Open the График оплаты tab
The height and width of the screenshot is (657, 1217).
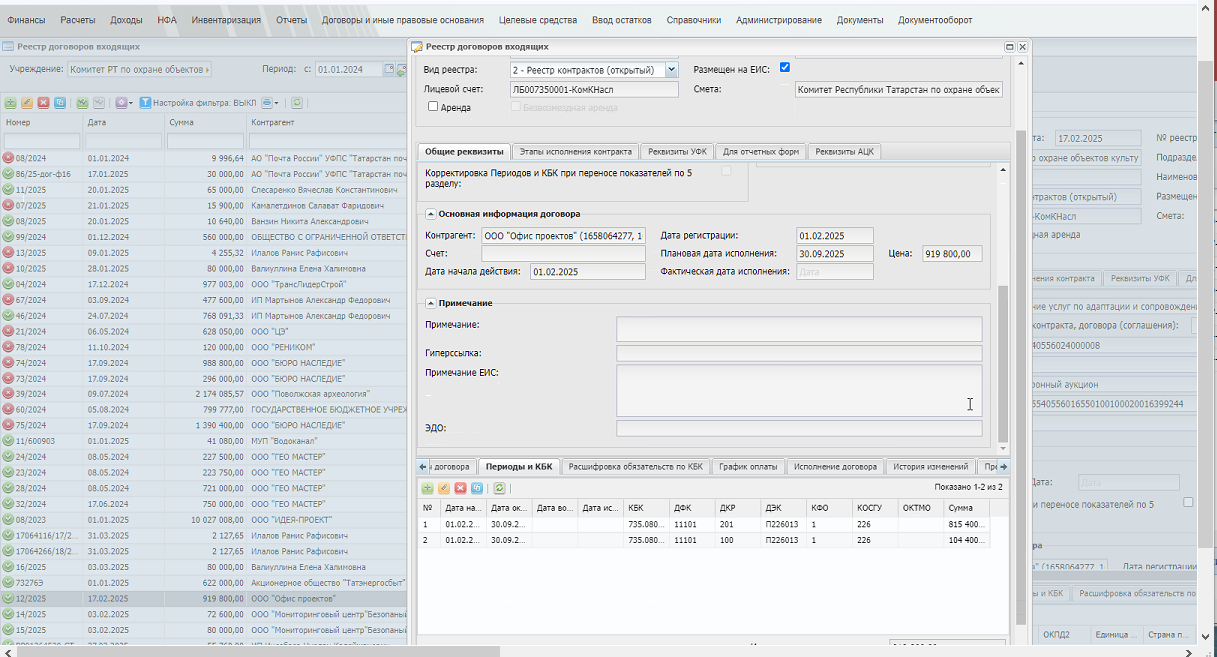coord(747,467)
